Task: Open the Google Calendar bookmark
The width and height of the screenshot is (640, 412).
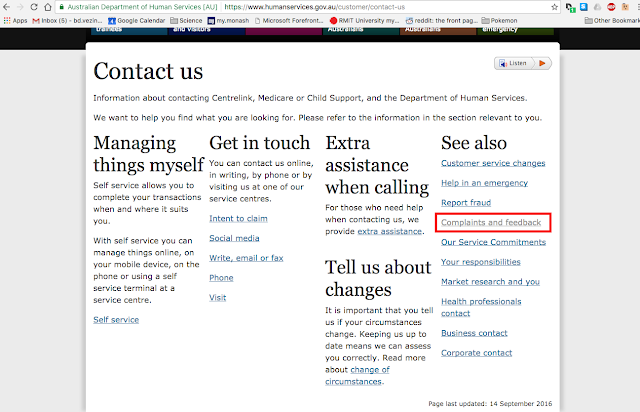Action: click(136, 20)
